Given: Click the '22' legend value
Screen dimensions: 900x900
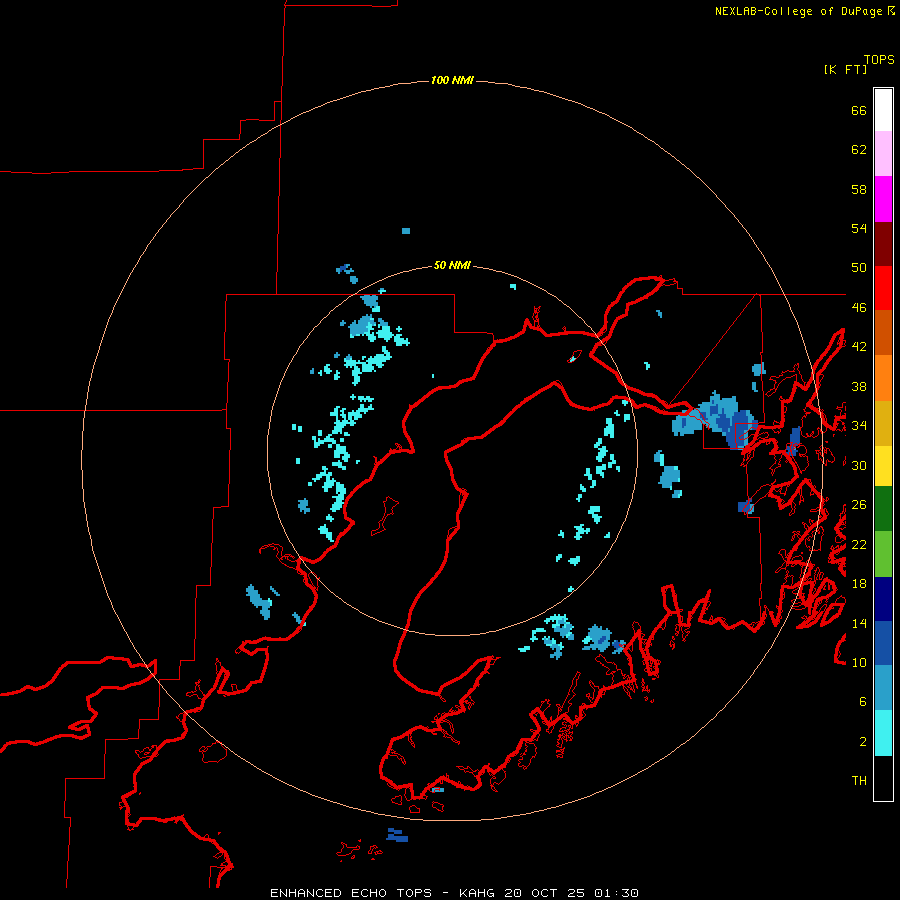Looking at the screenshot, I should coord(859,544).
